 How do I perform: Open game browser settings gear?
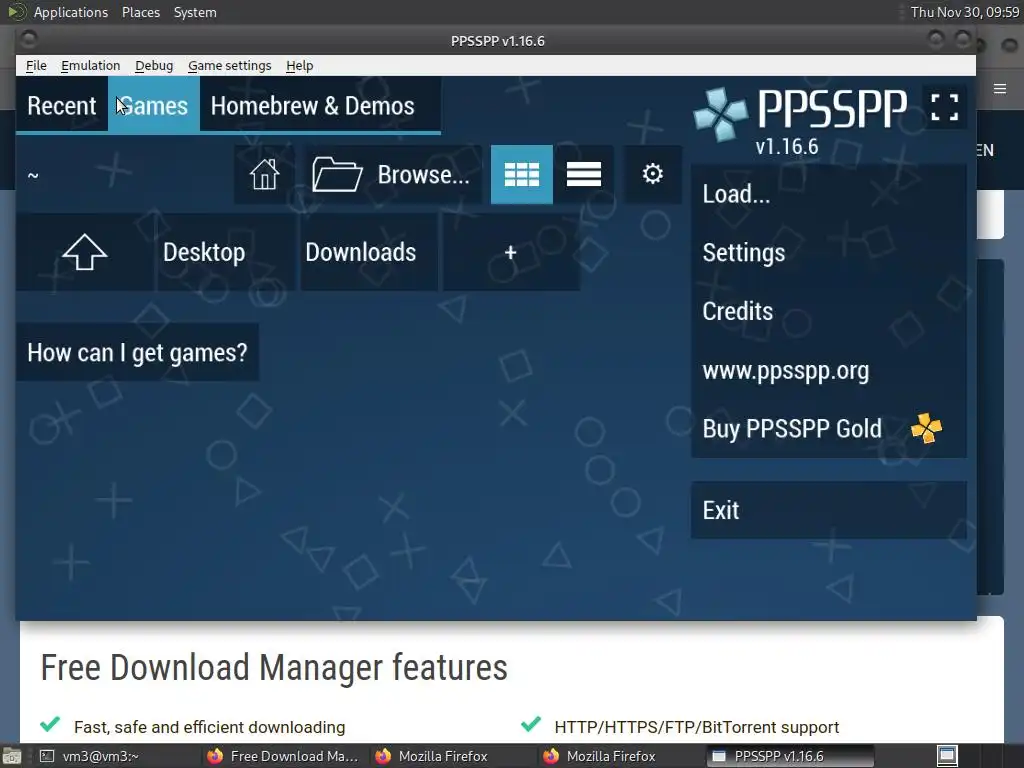pos(652,174)
